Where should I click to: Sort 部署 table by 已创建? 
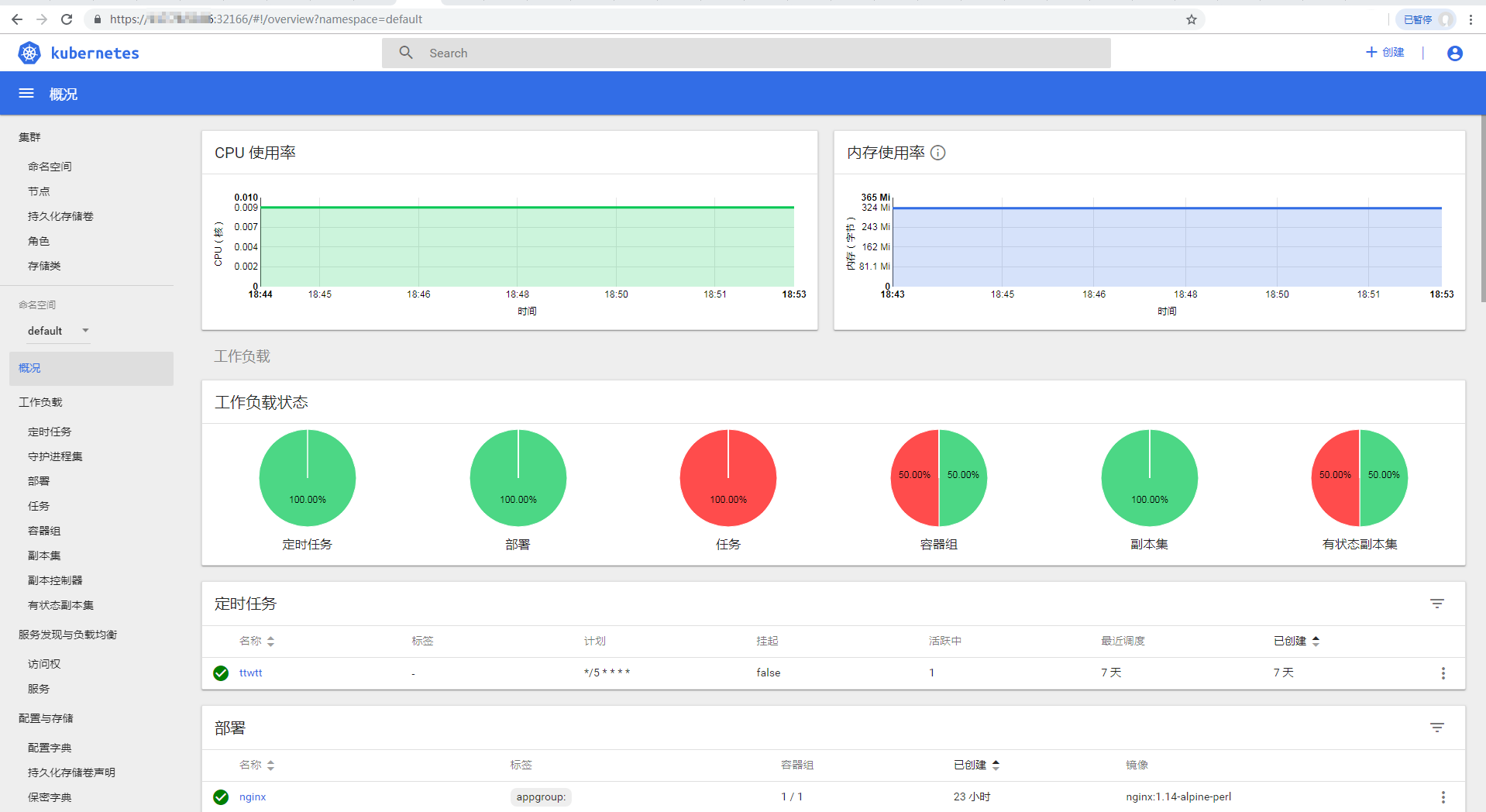click(976, 765)
